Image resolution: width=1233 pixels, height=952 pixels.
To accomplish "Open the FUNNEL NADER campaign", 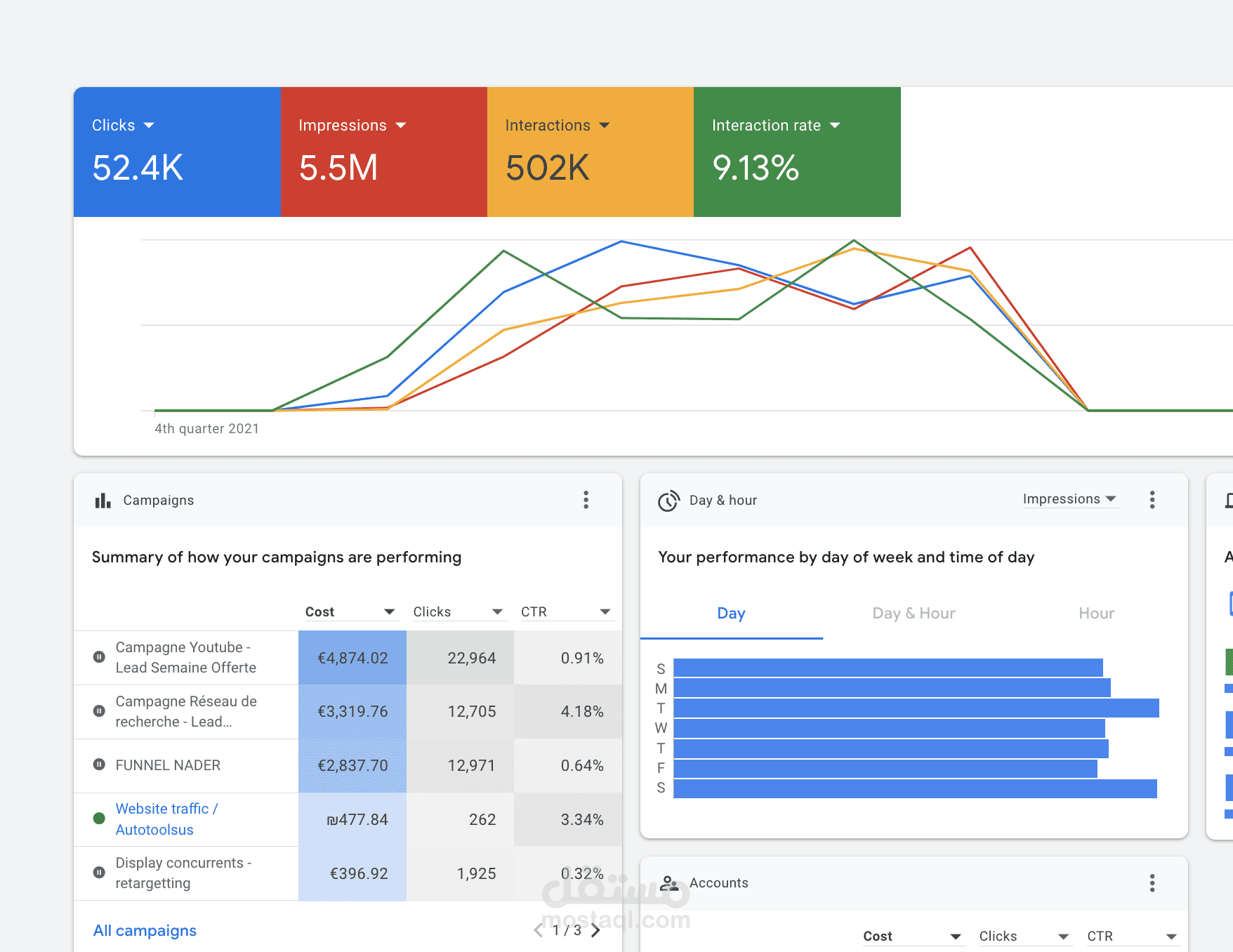I will tap(168, 765).
